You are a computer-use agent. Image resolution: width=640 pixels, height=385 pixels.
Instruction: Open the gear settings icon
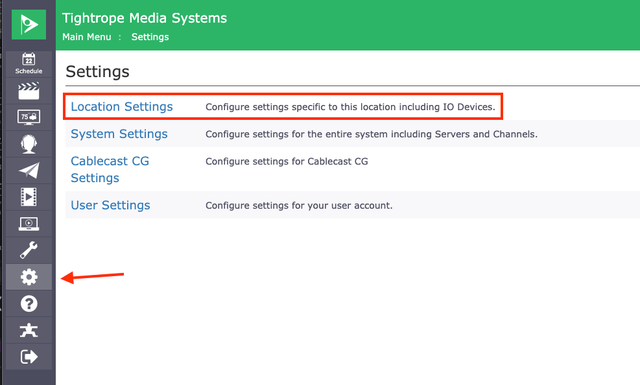(29, 277)
